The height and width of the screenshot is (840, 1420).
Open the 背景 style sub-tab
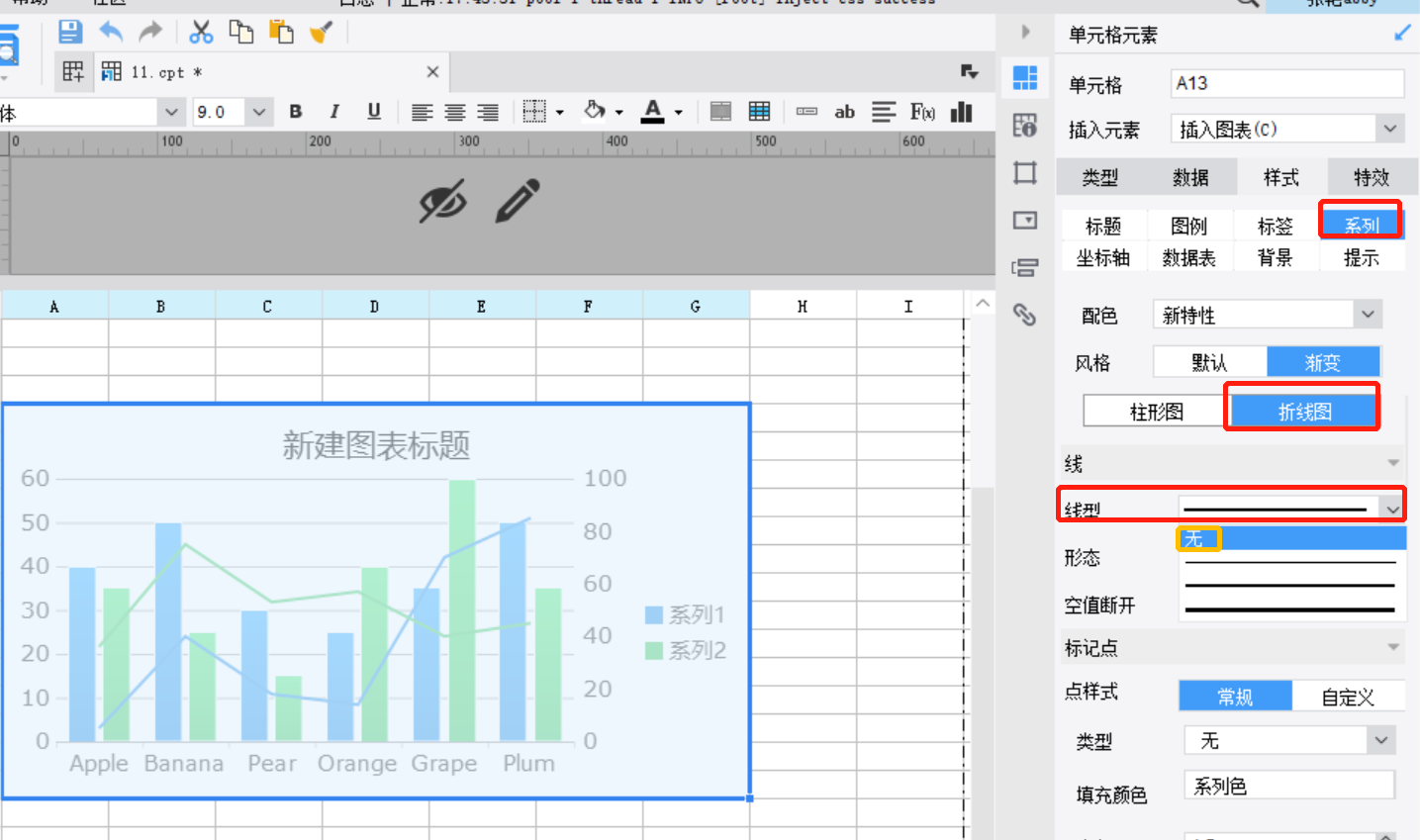coord(1276,257)
